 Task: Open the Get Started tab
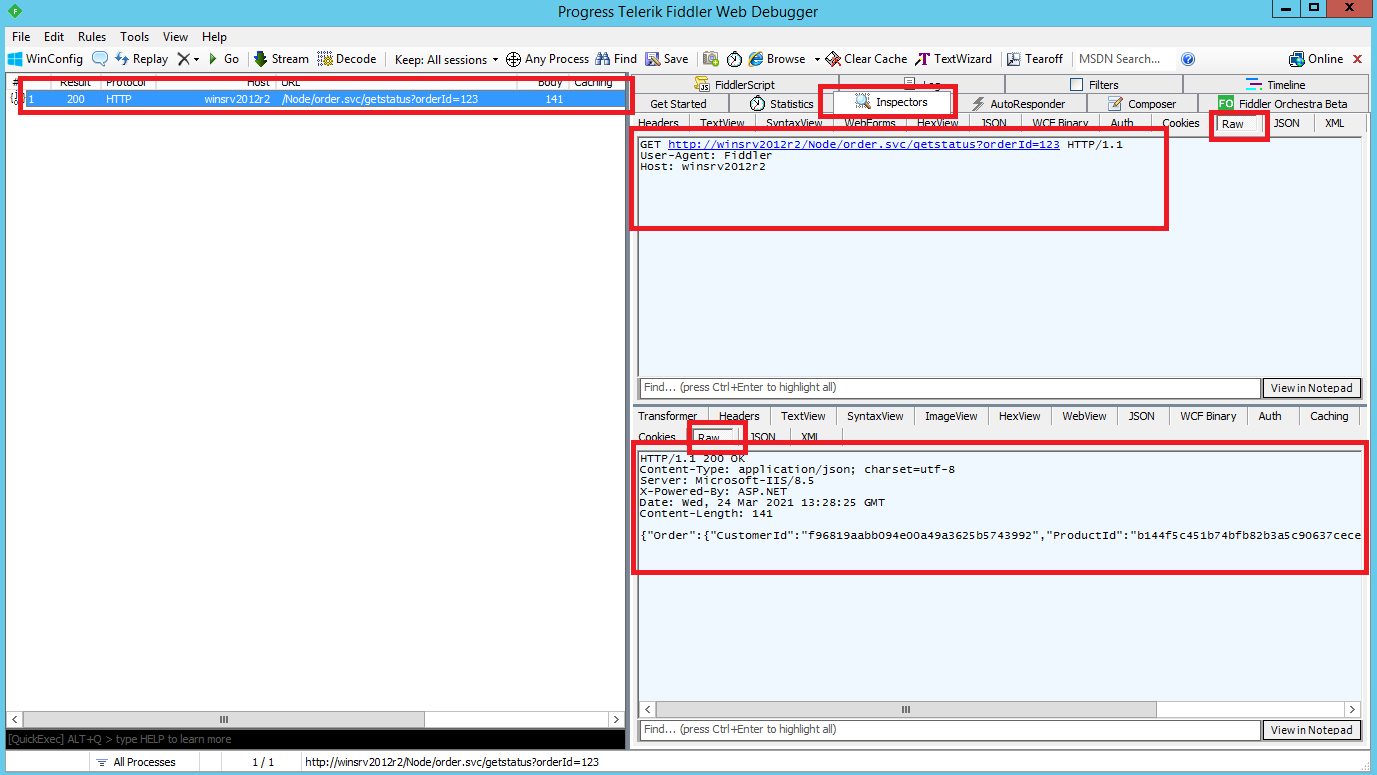[x=678, y=104]
